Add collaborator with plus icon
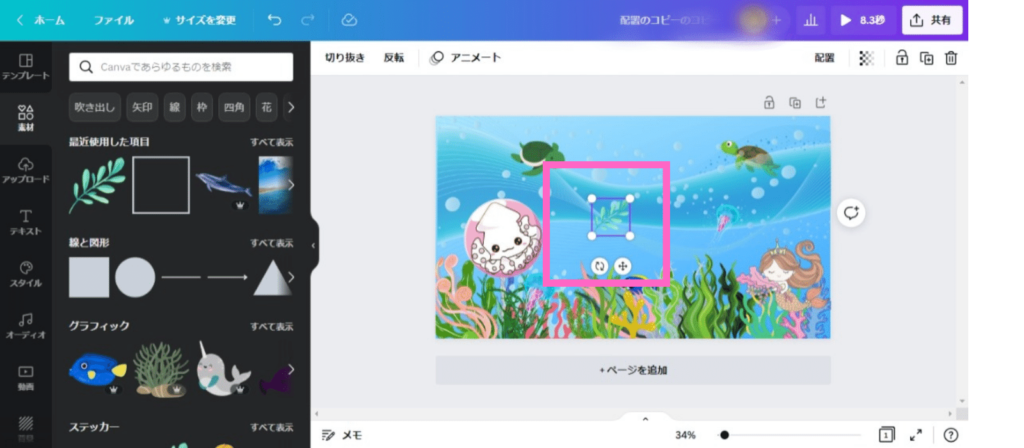Image resolution: width=1024 pixels, height=448 pixels. click(776, 20)
